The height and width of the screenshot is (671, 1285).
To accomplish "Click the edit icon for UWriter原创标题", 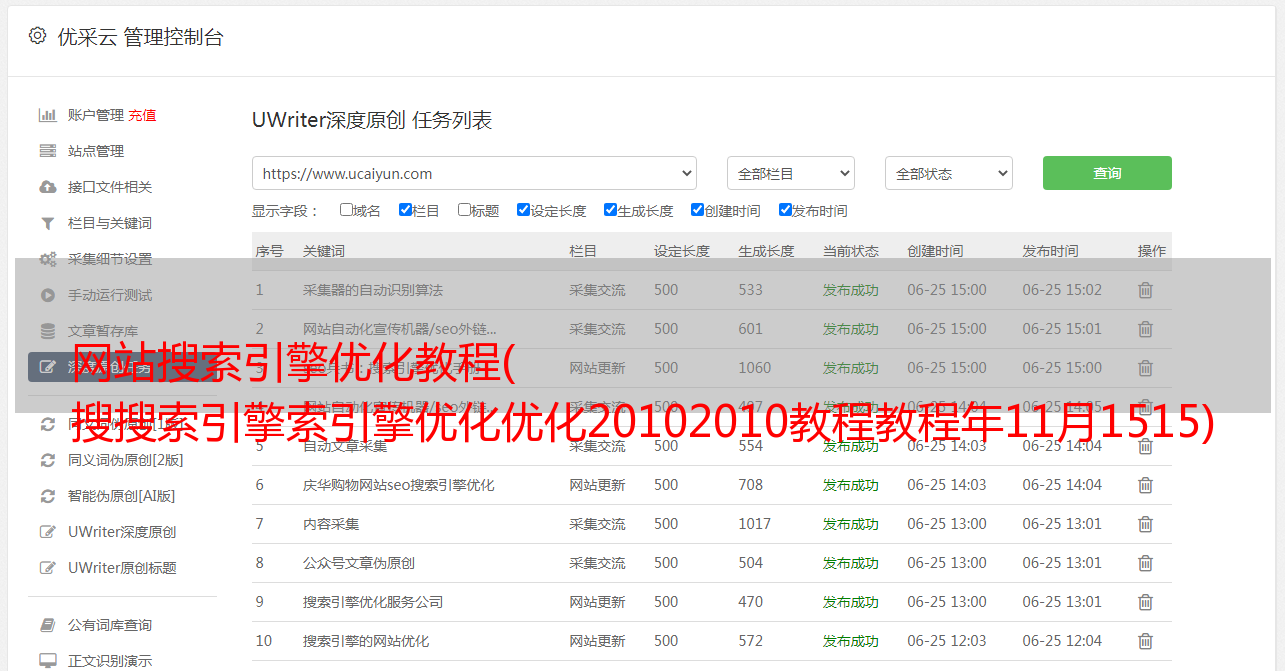I will click(x=47, y=568).
